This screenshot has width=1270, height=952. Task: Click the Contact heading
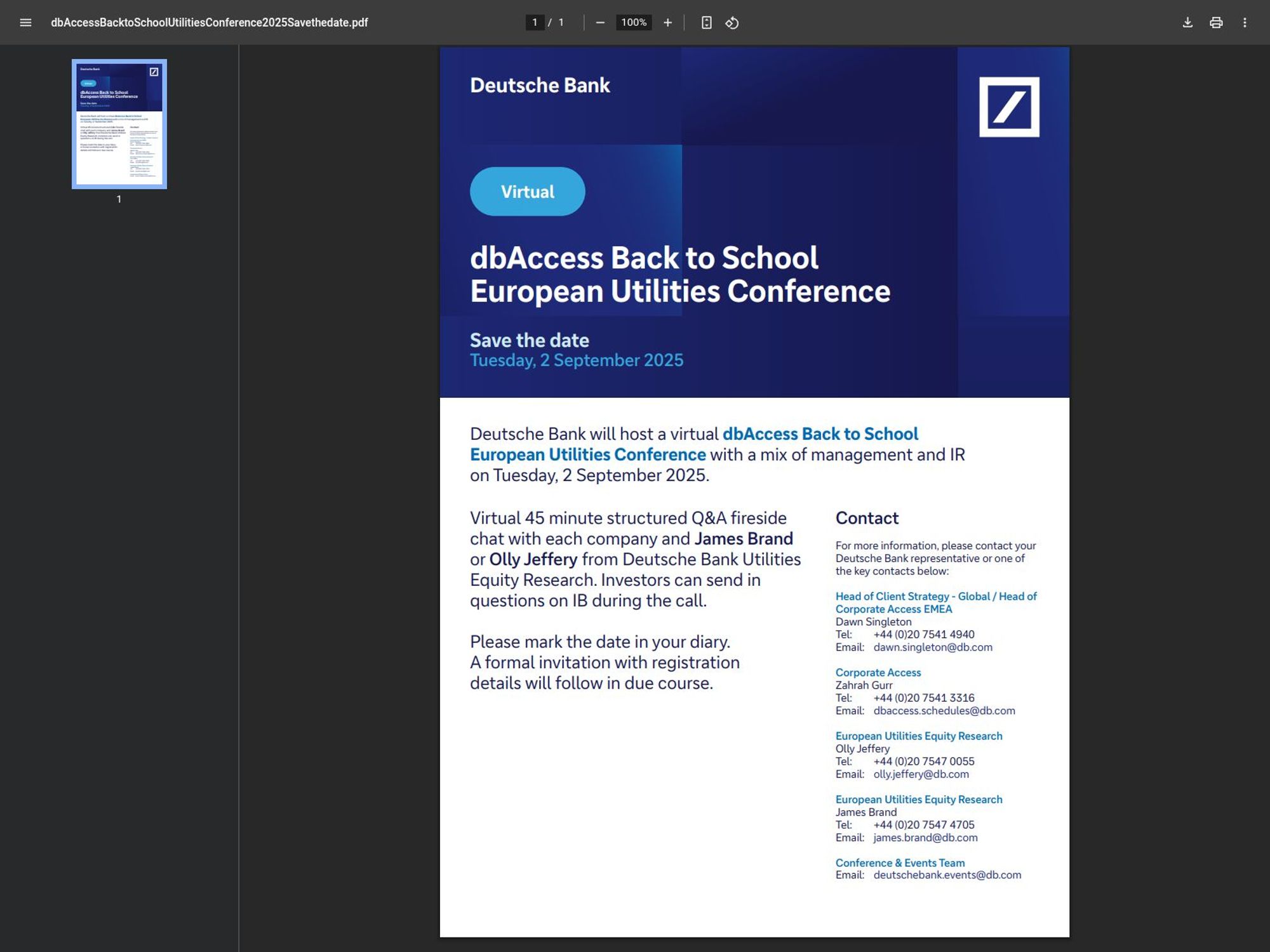click(x=867, y=519)
